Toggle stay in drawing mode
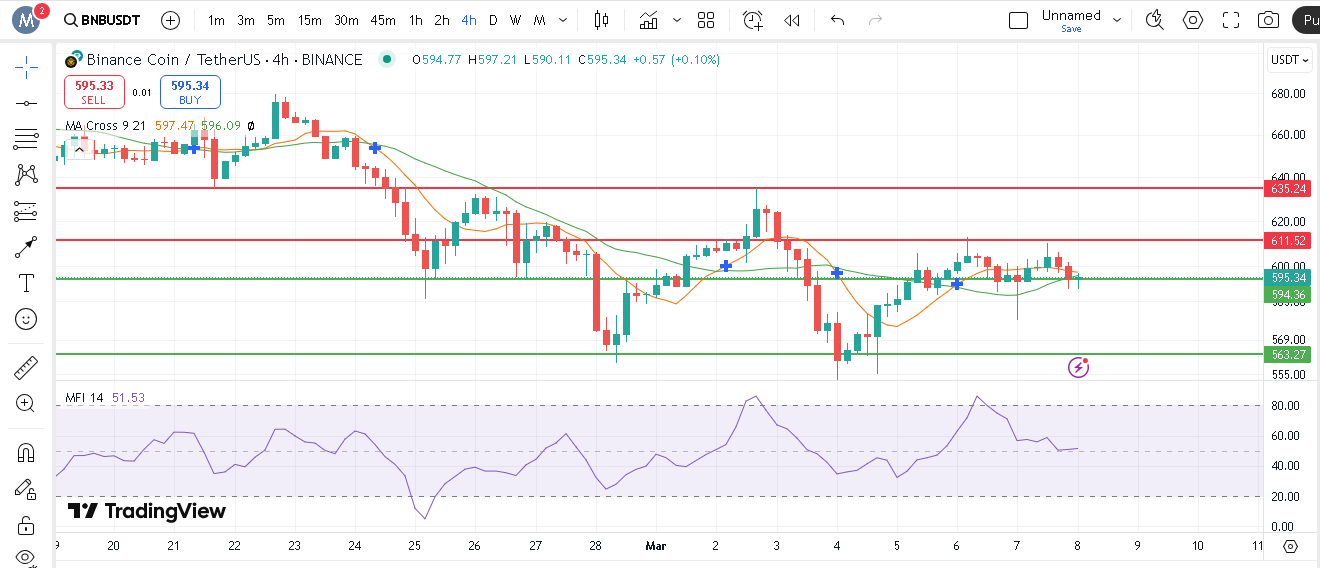The image size is (1320, 568). tap(26, 489)
